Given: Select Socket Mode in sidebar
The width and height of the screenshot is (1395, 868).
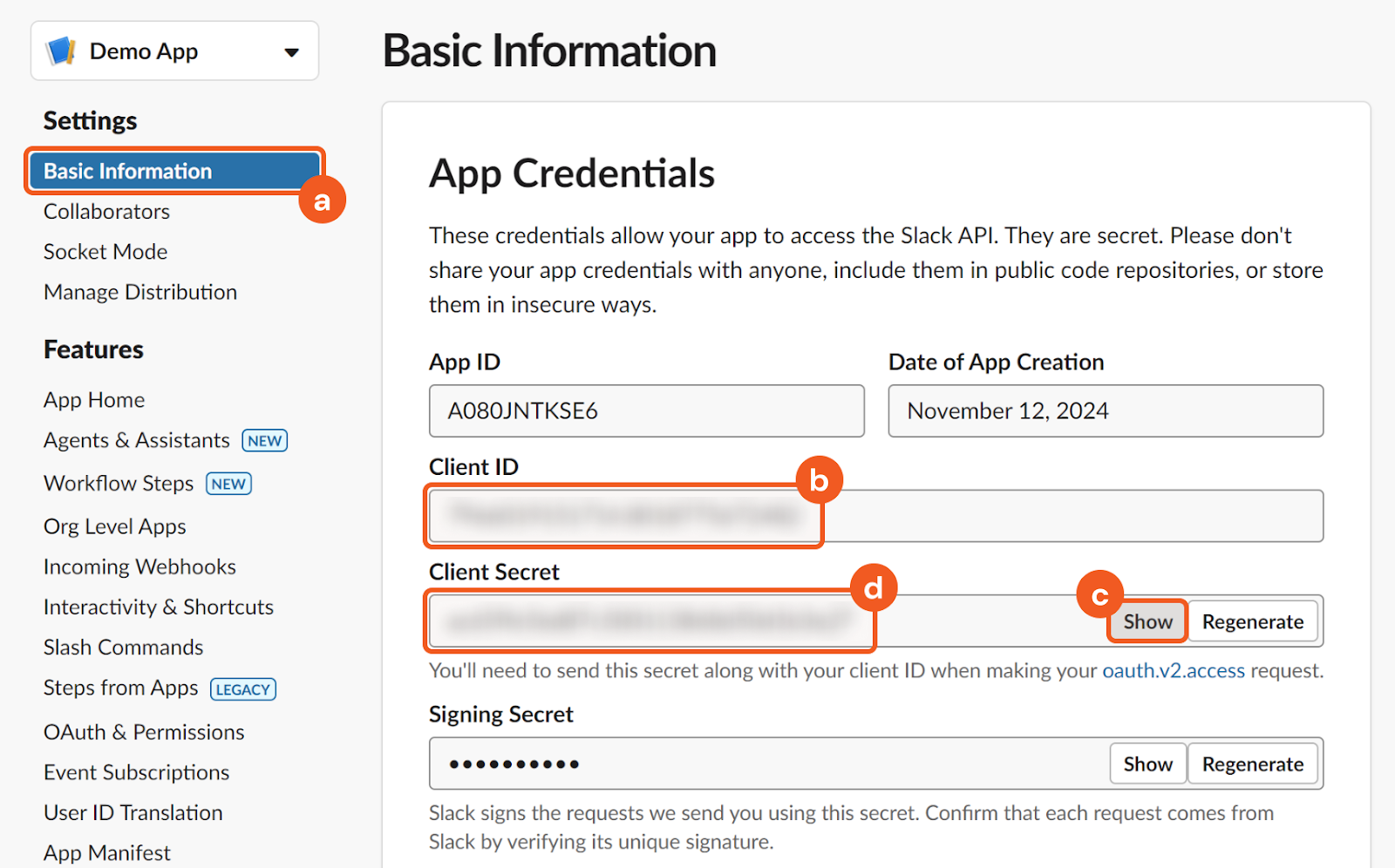Looking at the screenshot, I should pos(105,252).
